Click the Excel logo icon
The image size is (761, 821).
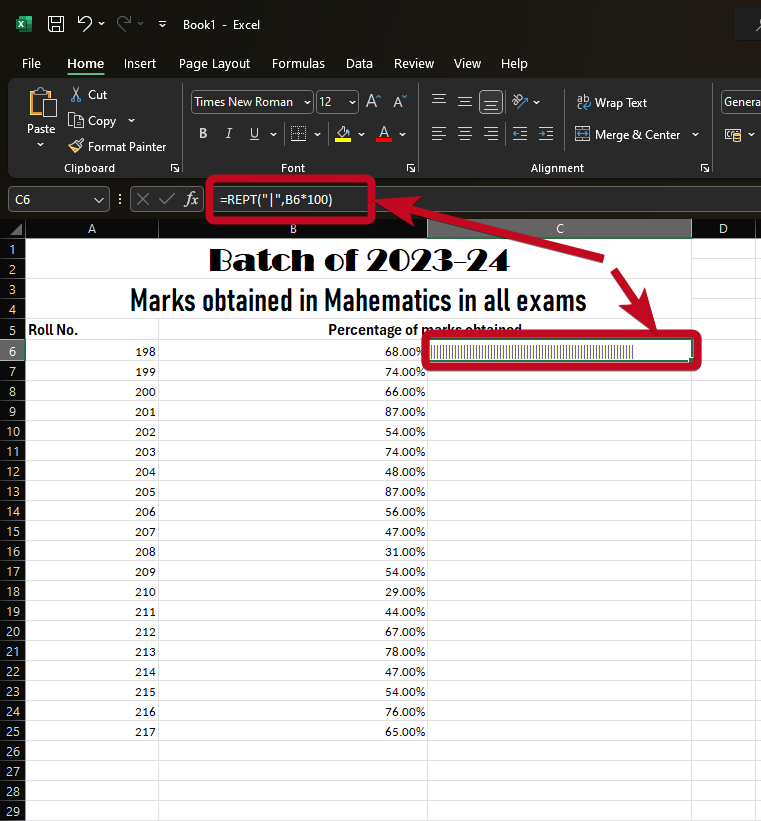tap(24, 24)
